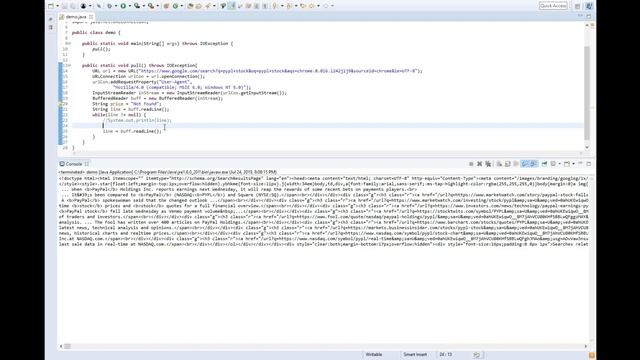The width and height of the screenshot is (640, 360).
Task: Close the demo.java editor tab
Action: click(91, 17)
